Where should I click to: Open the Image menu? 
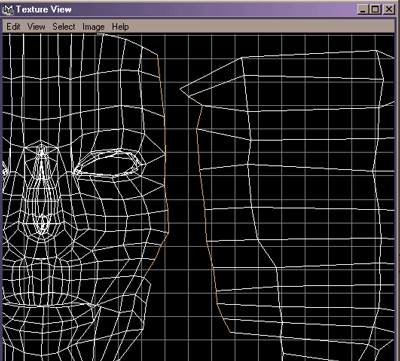[93, 27]
